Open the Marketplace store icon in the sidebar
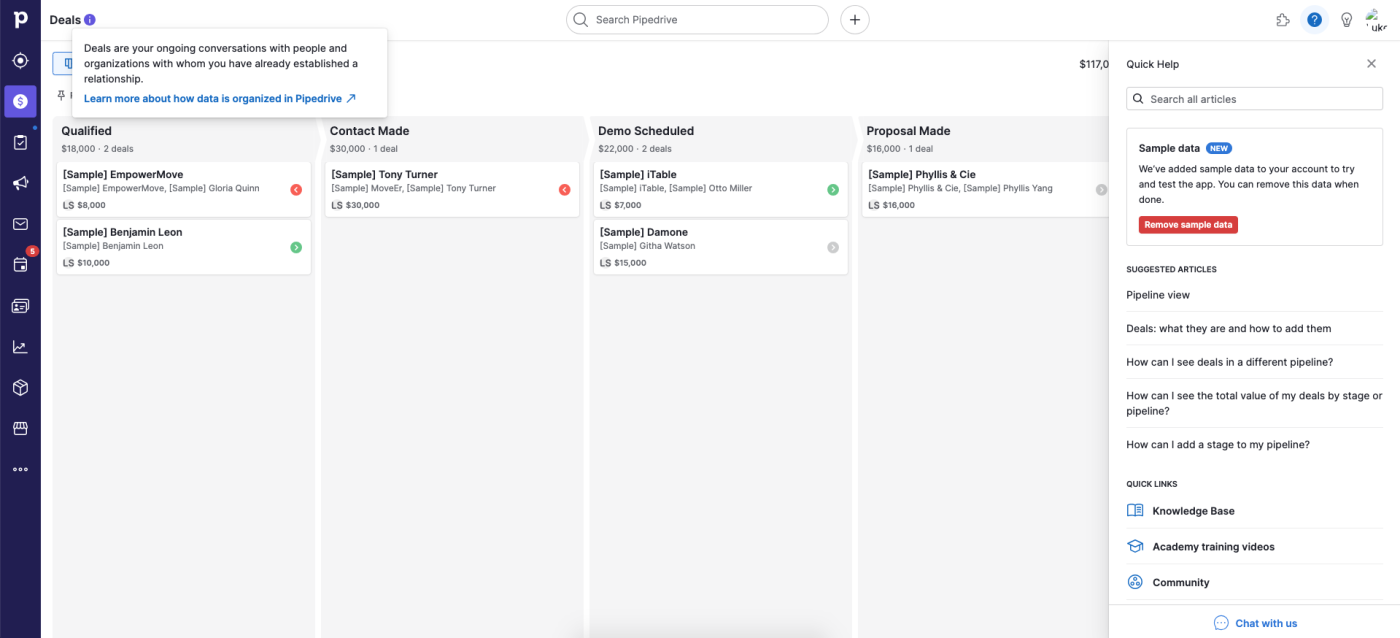Screen dimensions: 1400x638 [20, 428]
